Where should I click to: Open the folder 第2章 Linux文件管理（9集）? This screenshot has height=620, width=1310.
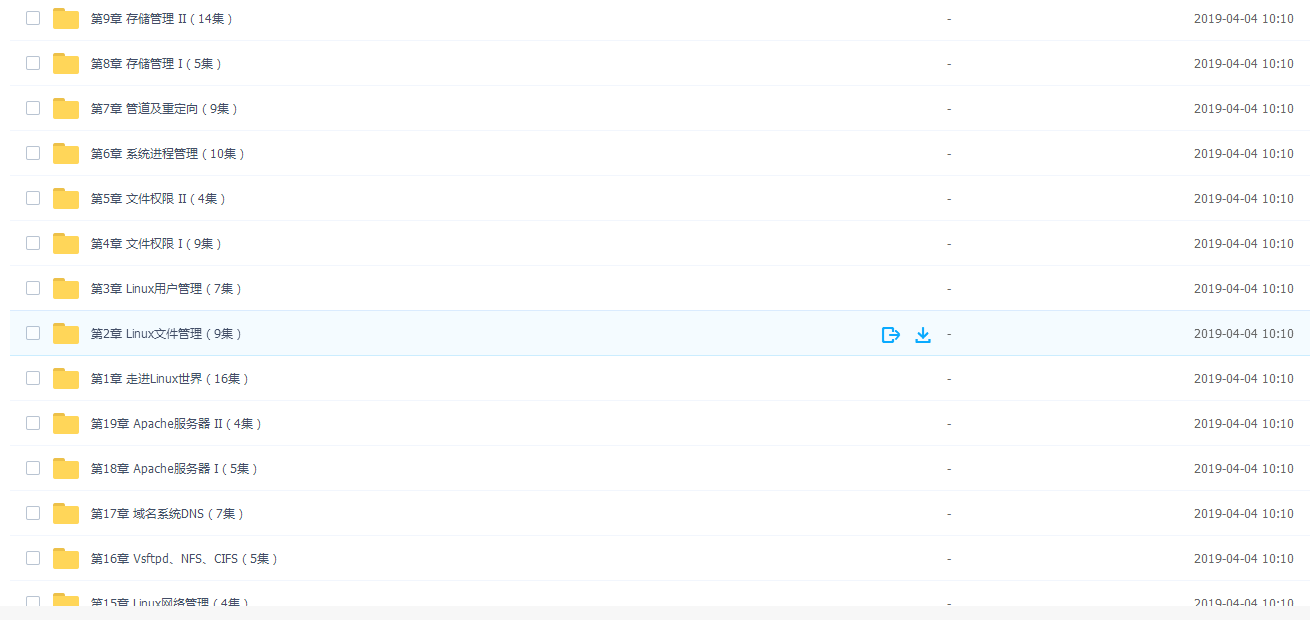coord(167,334)
